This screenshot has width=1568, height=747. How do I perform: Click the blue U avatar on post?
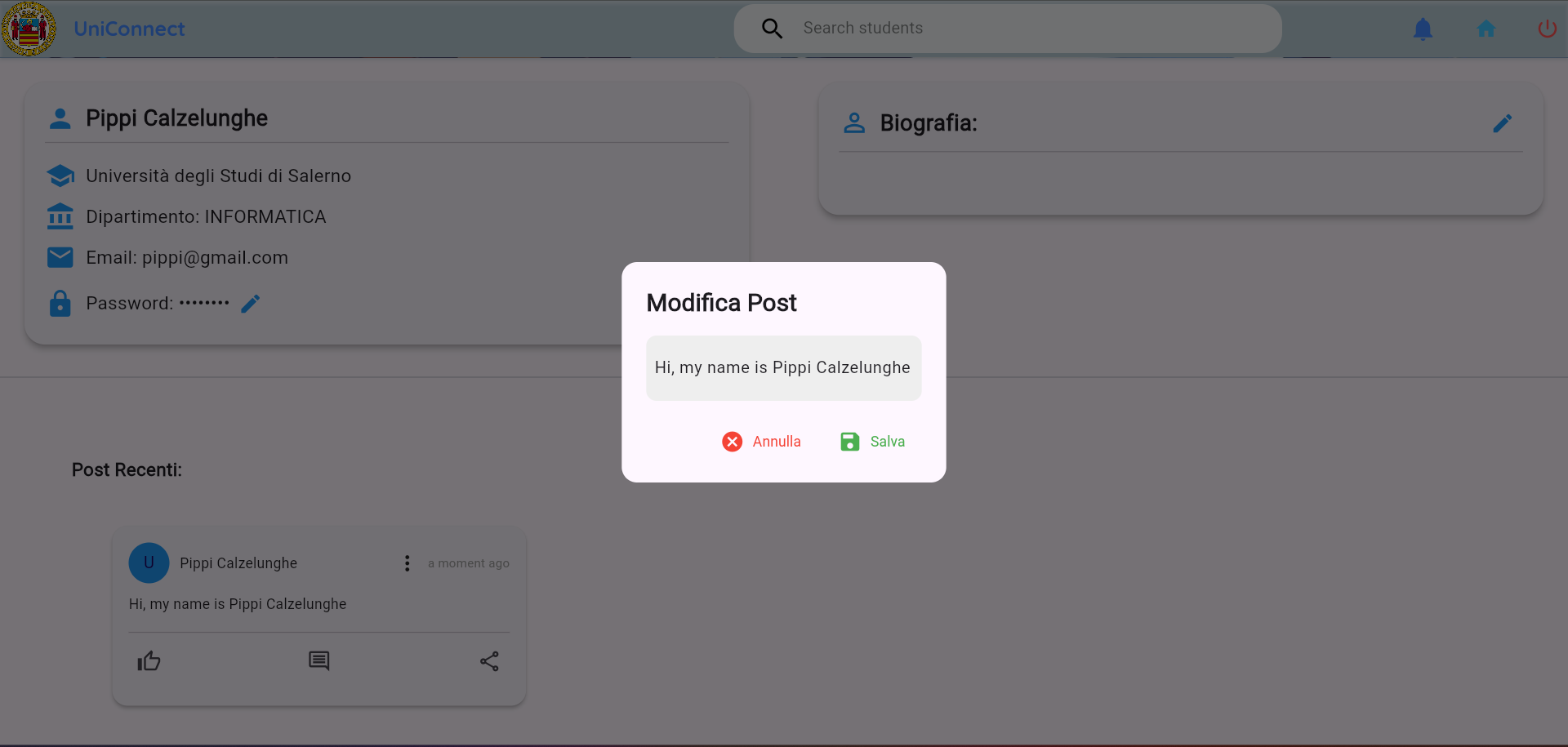pos(149,563)
